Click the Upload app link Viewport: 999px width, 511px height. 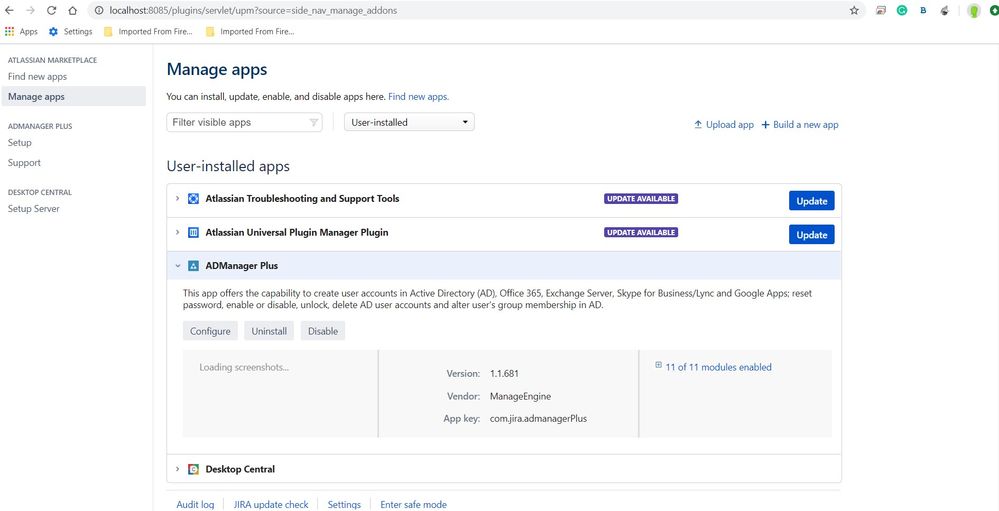[x=724, y=125]
